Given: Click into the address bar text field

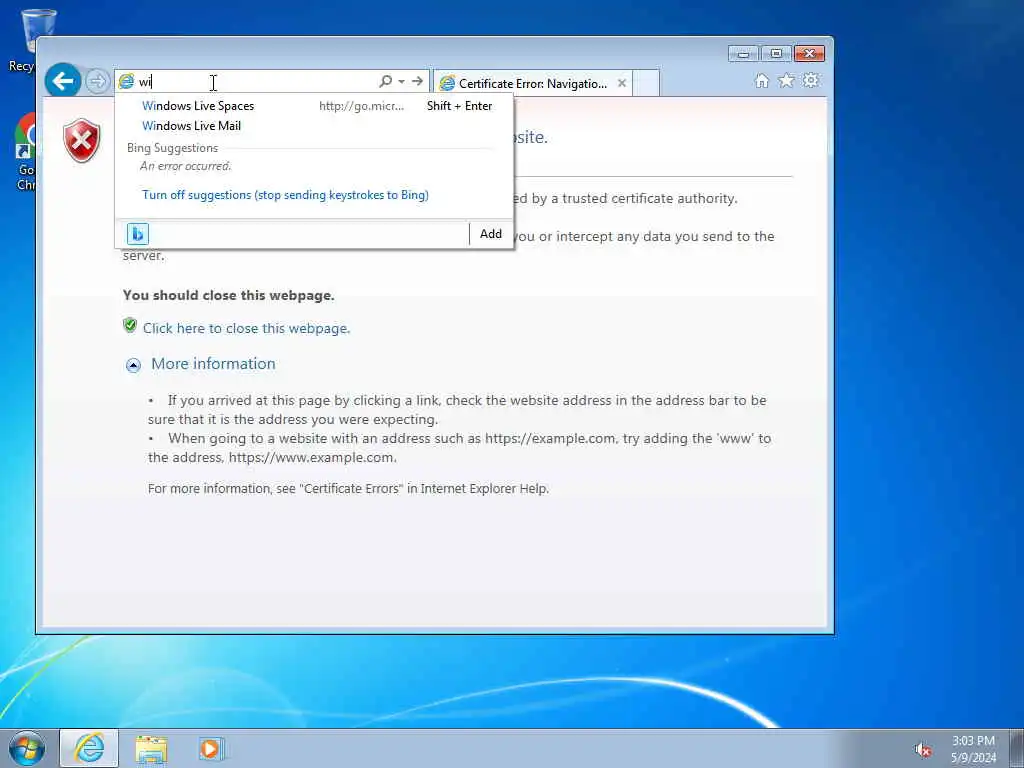Looking at the screenshot, I should 257,82.
